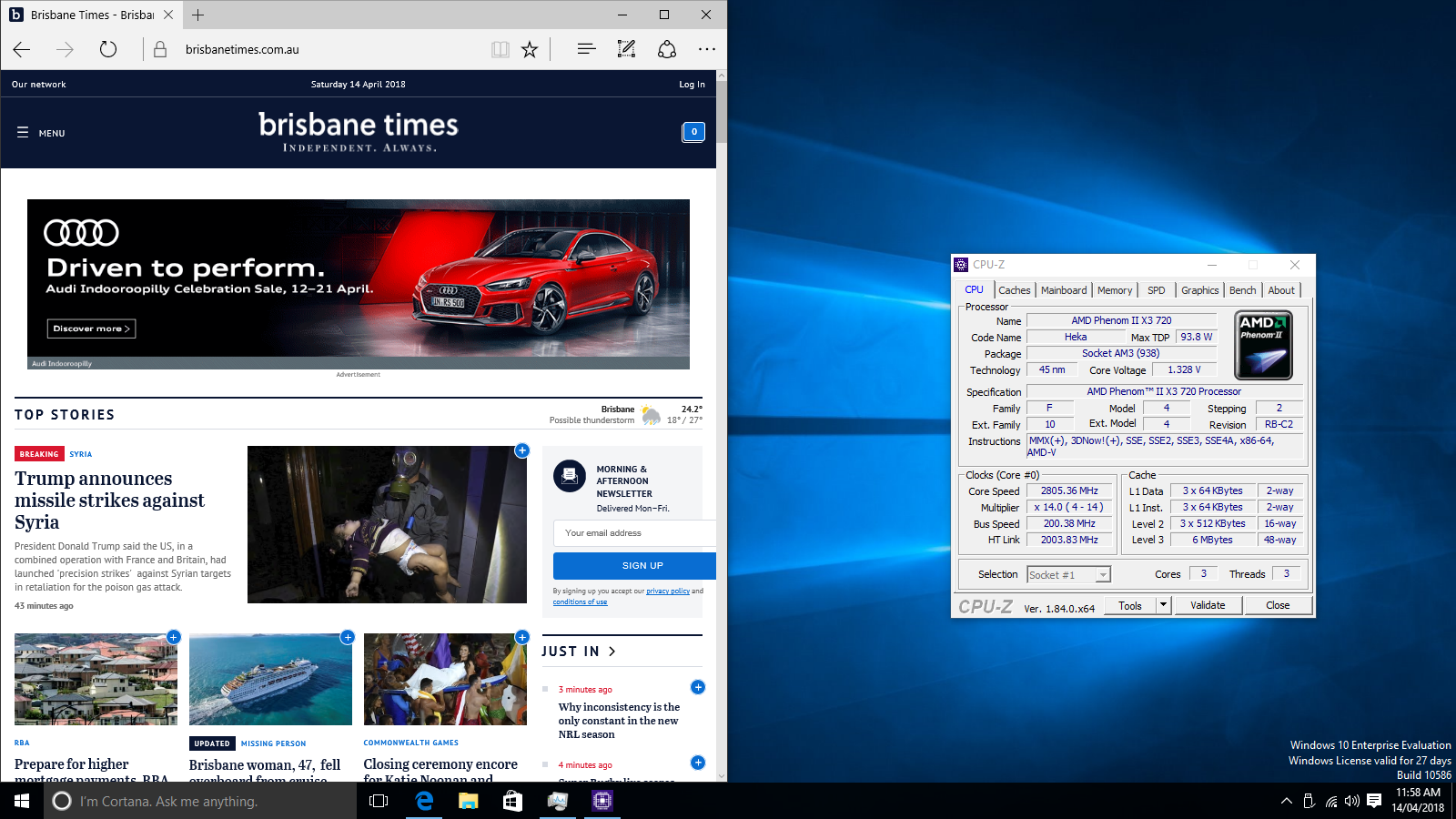Image resolution: width=1456 pixels, height=819 pixels.
Task: Expand Just In section chevron
Action: pos(612,652)
